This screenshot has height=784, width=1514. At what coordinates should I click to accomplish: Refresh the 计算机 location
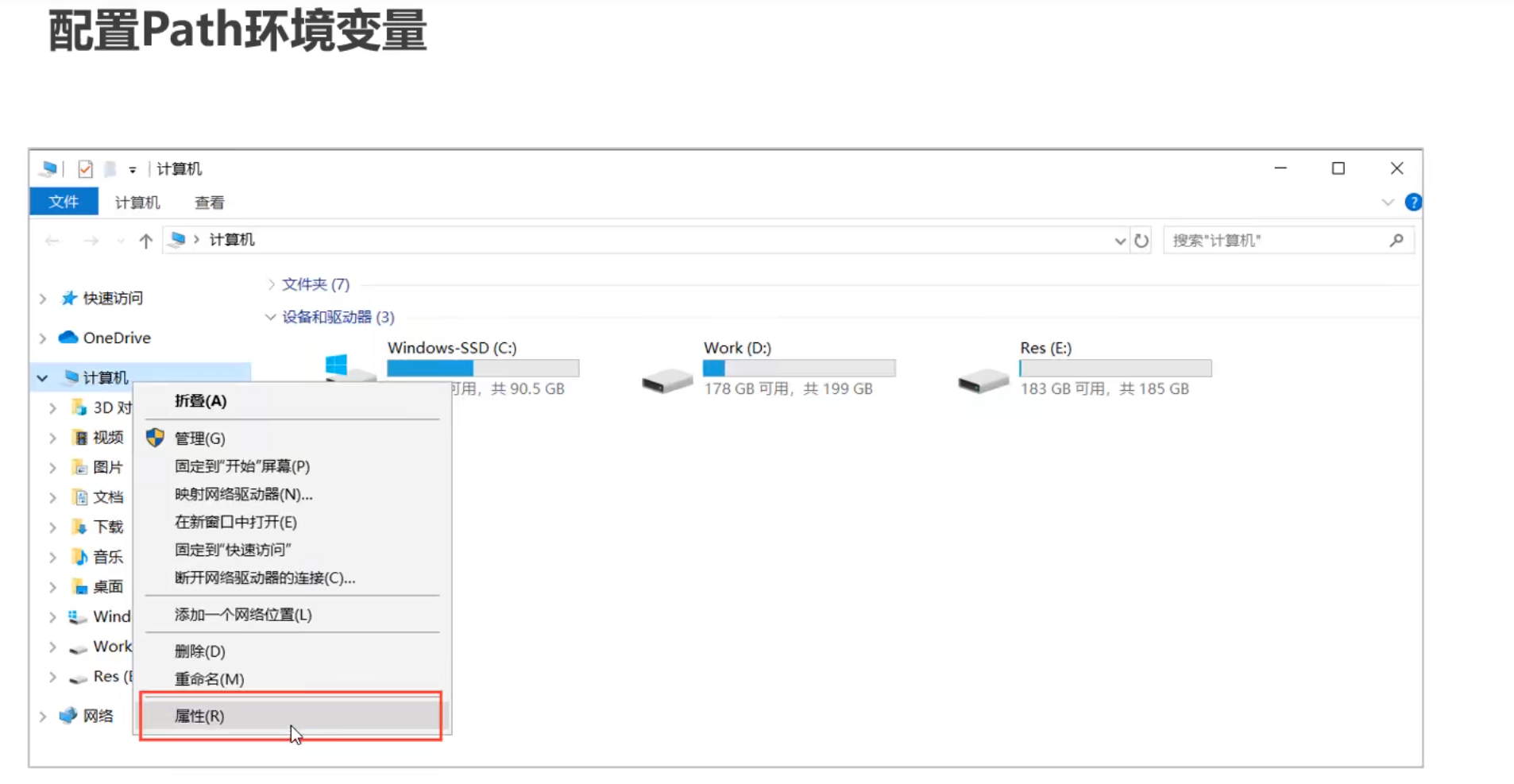point(1141,241)
